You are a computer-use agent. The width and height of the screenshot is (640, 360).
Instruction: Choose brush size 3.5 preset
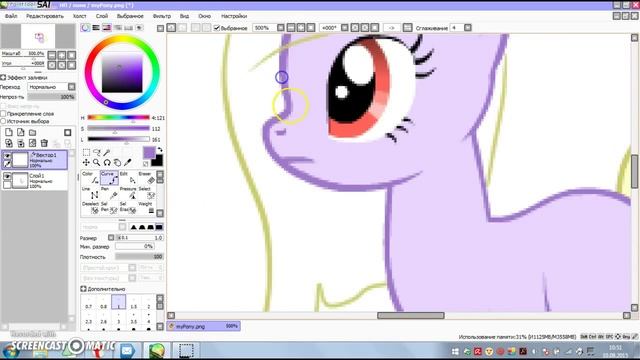[133, 318]
